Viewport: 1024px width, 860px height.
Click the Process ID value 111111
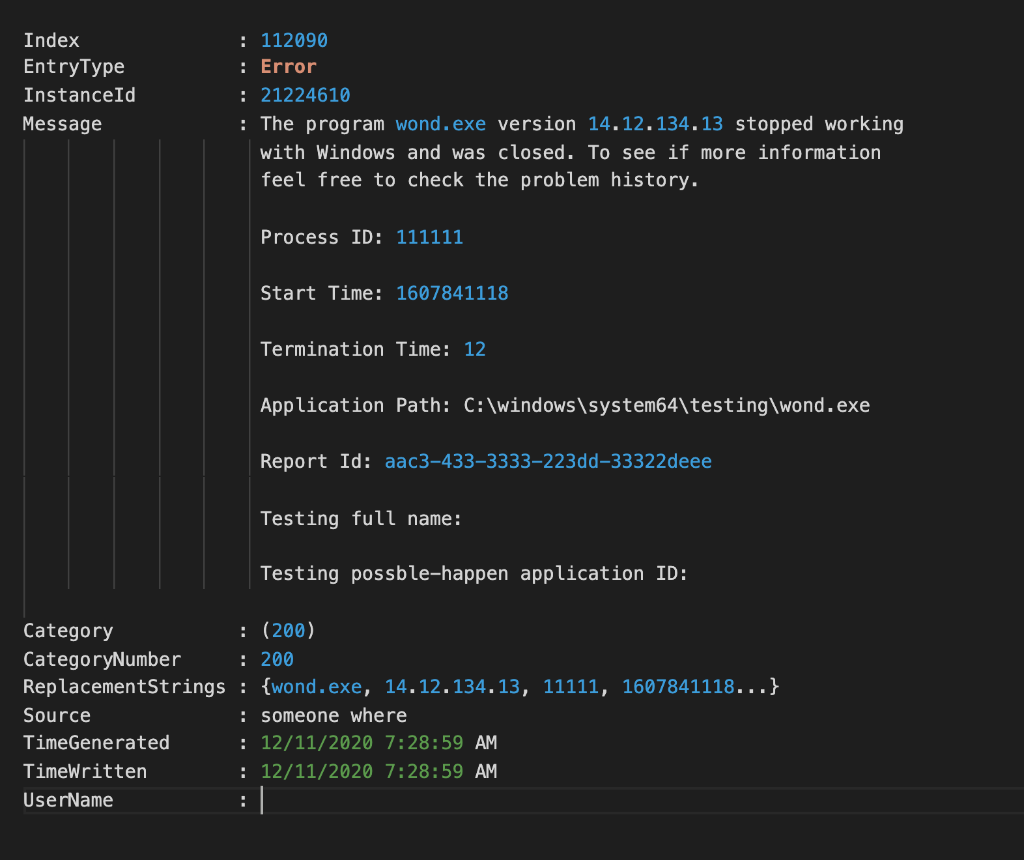429,237
